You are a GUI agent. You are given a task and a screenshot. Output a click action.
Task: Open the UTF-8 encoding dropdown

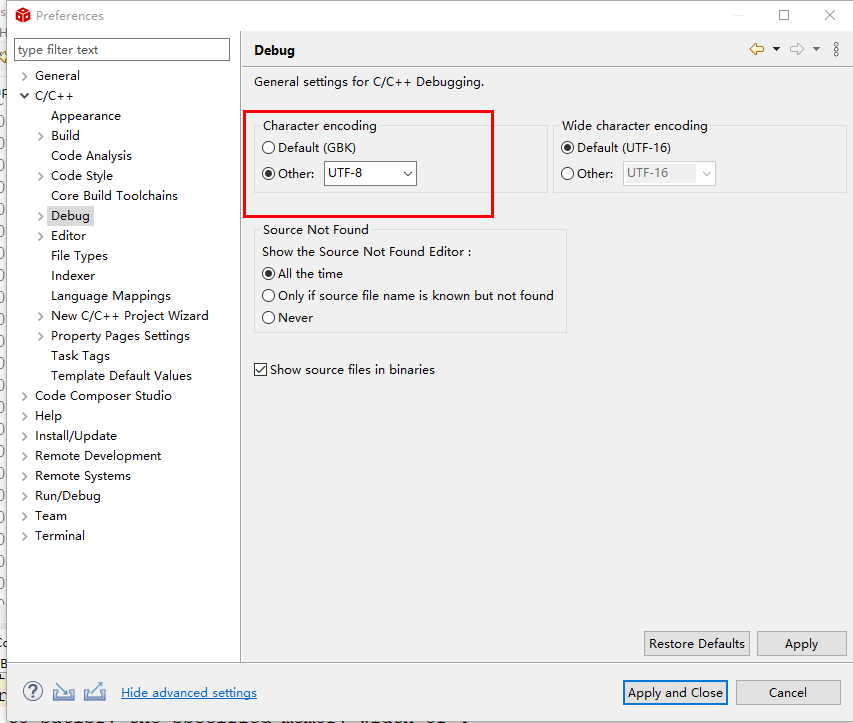(x=370, y=174)
